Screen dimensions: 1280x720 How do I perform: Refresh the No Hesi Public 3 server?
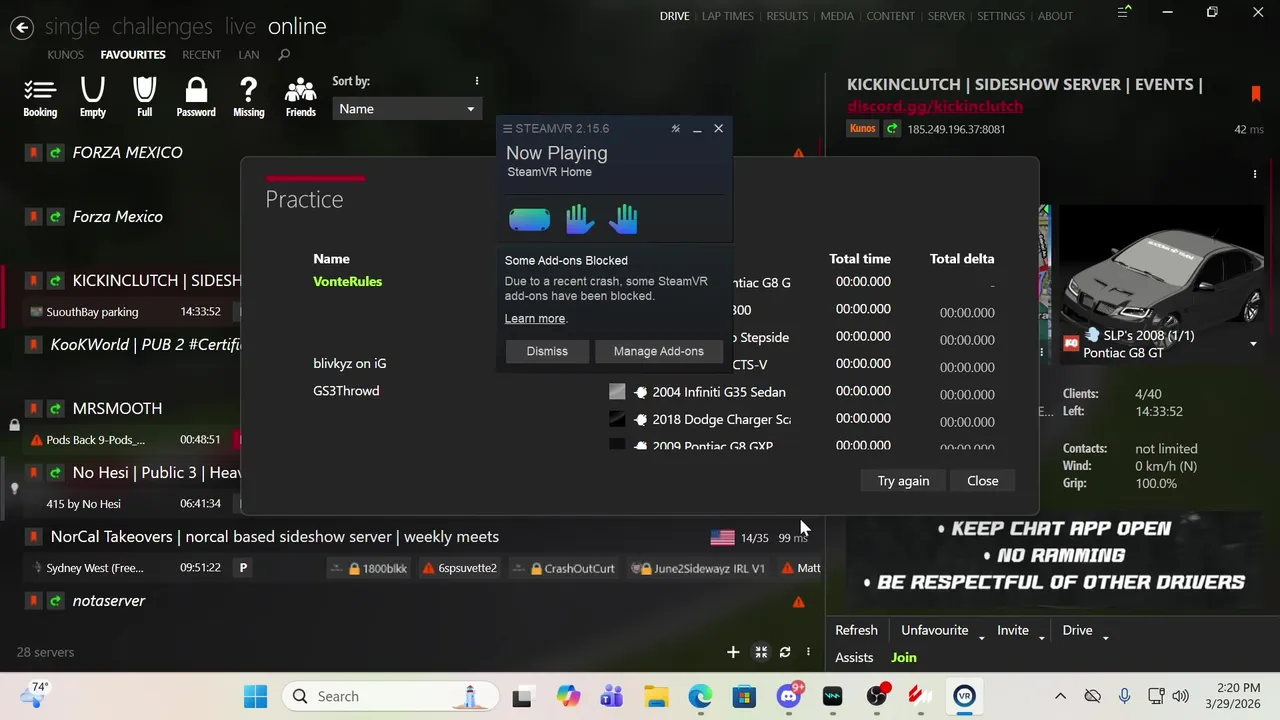click(56, 473)
